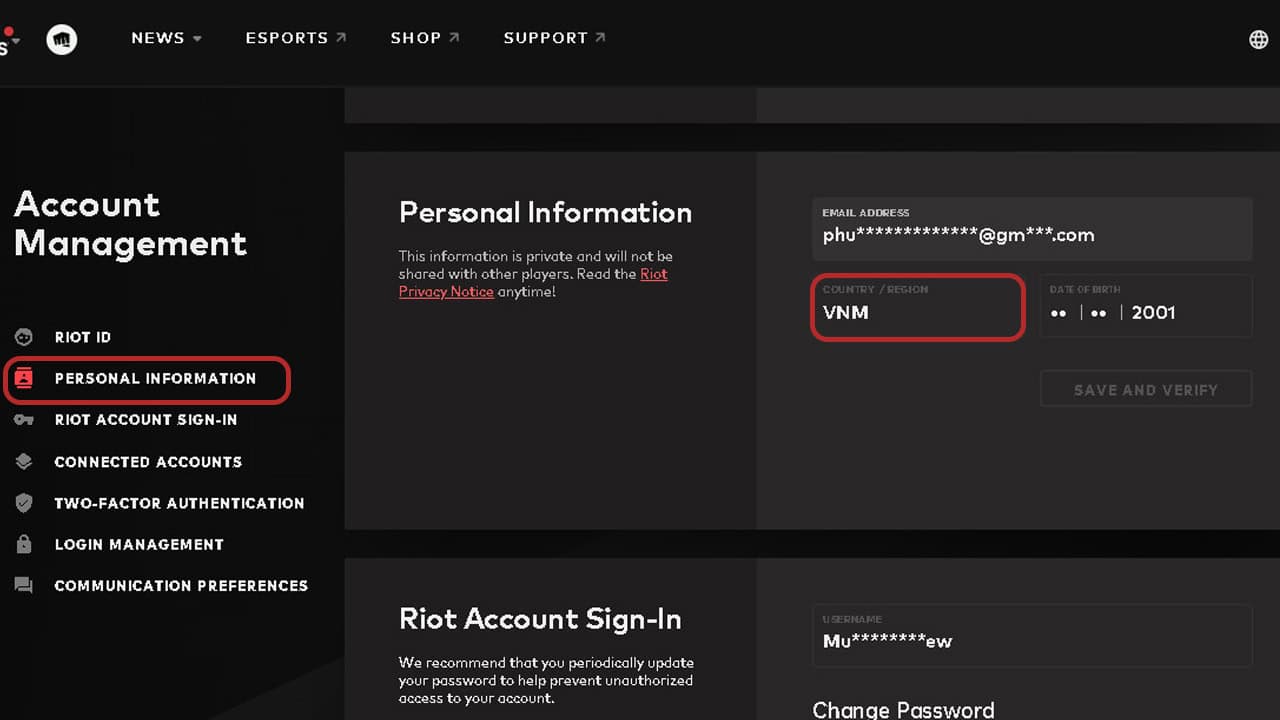Go to Riot ID section
This screenshot has width=1280, height=720.
(83, 337)
